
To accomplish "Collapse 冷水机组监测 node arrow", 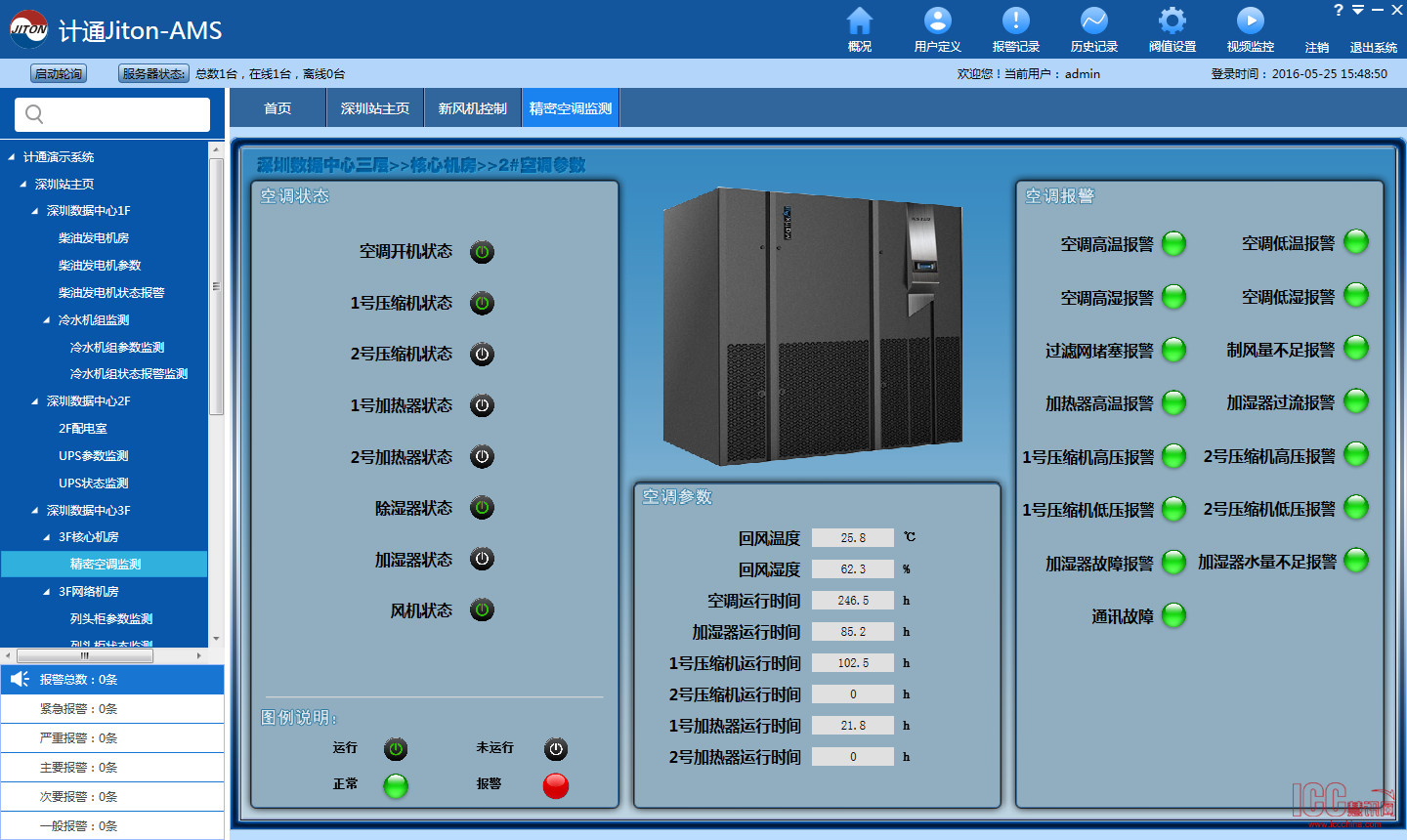I will pos(47,320).
